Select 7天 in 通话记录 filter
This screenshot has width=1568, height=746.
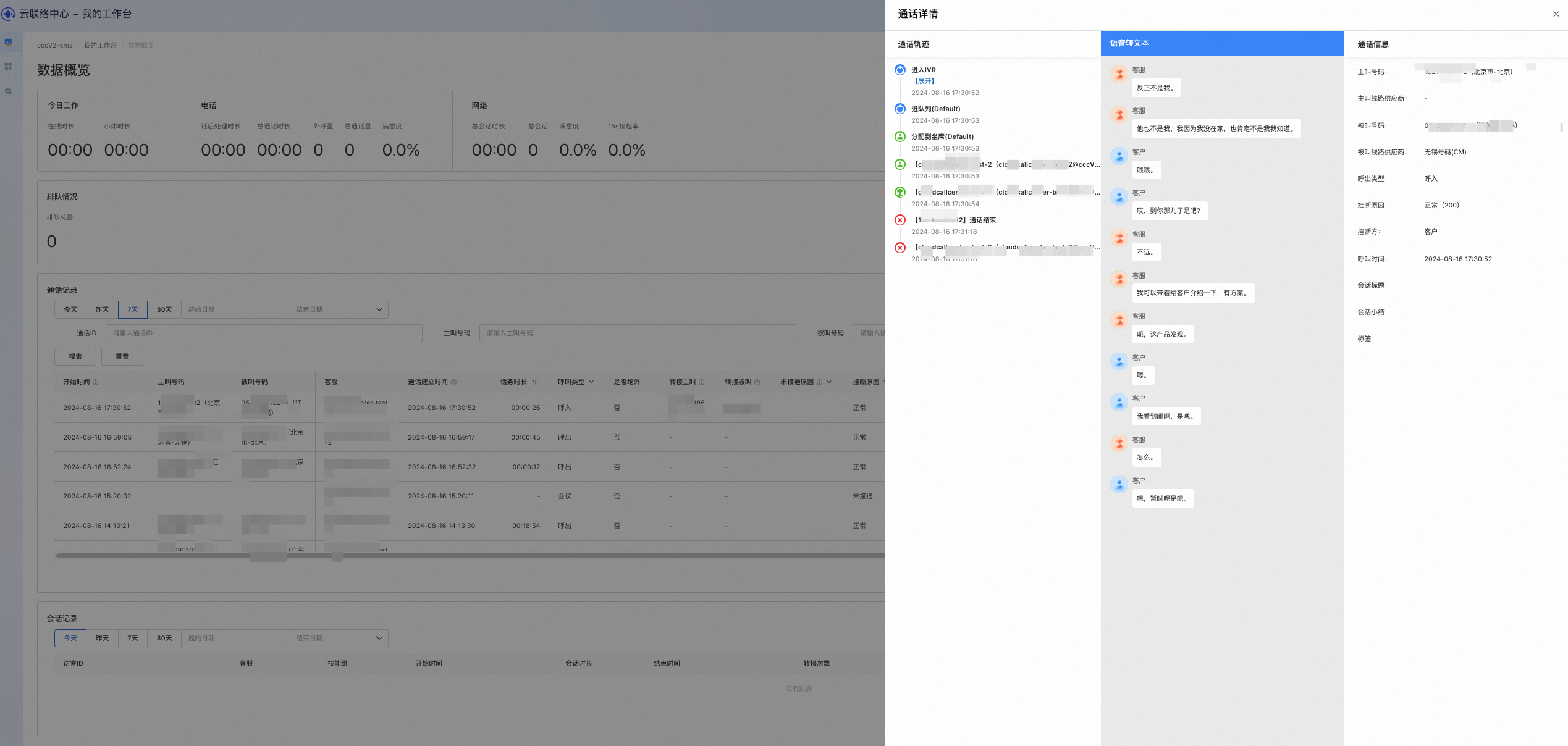(133, 309)
